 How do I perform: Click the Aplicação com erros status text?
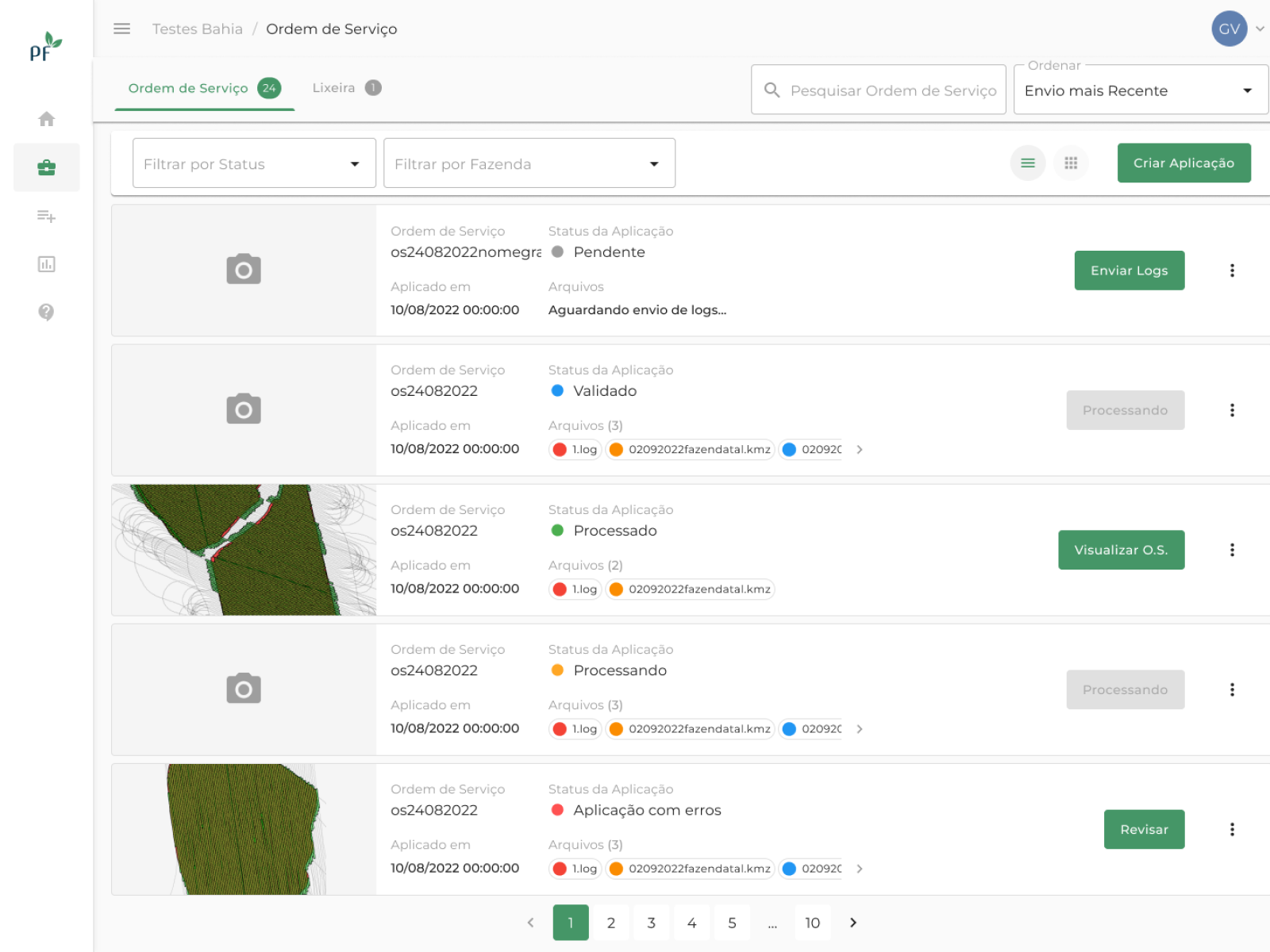click(x=648, y=810)
